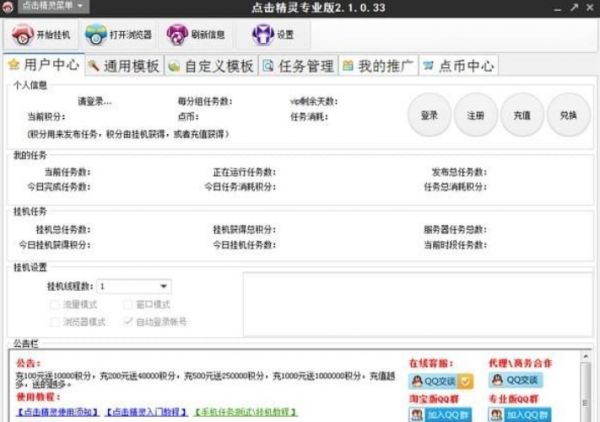Click the vip剩余天数: label
The height and width of the screenshot is (422, 600).
point(314,101)
